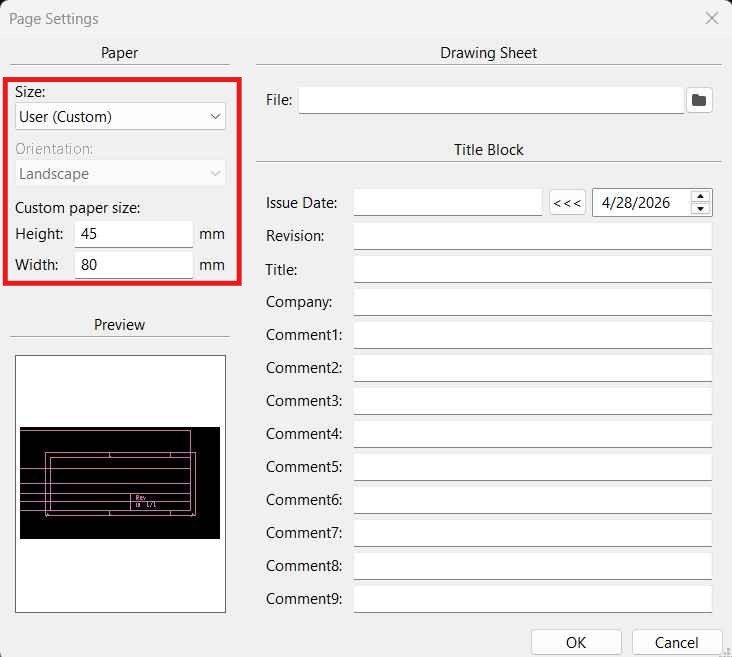Open the Orientation Landscape dropdown
Screen dimensions: 732x657
(120, 174)
